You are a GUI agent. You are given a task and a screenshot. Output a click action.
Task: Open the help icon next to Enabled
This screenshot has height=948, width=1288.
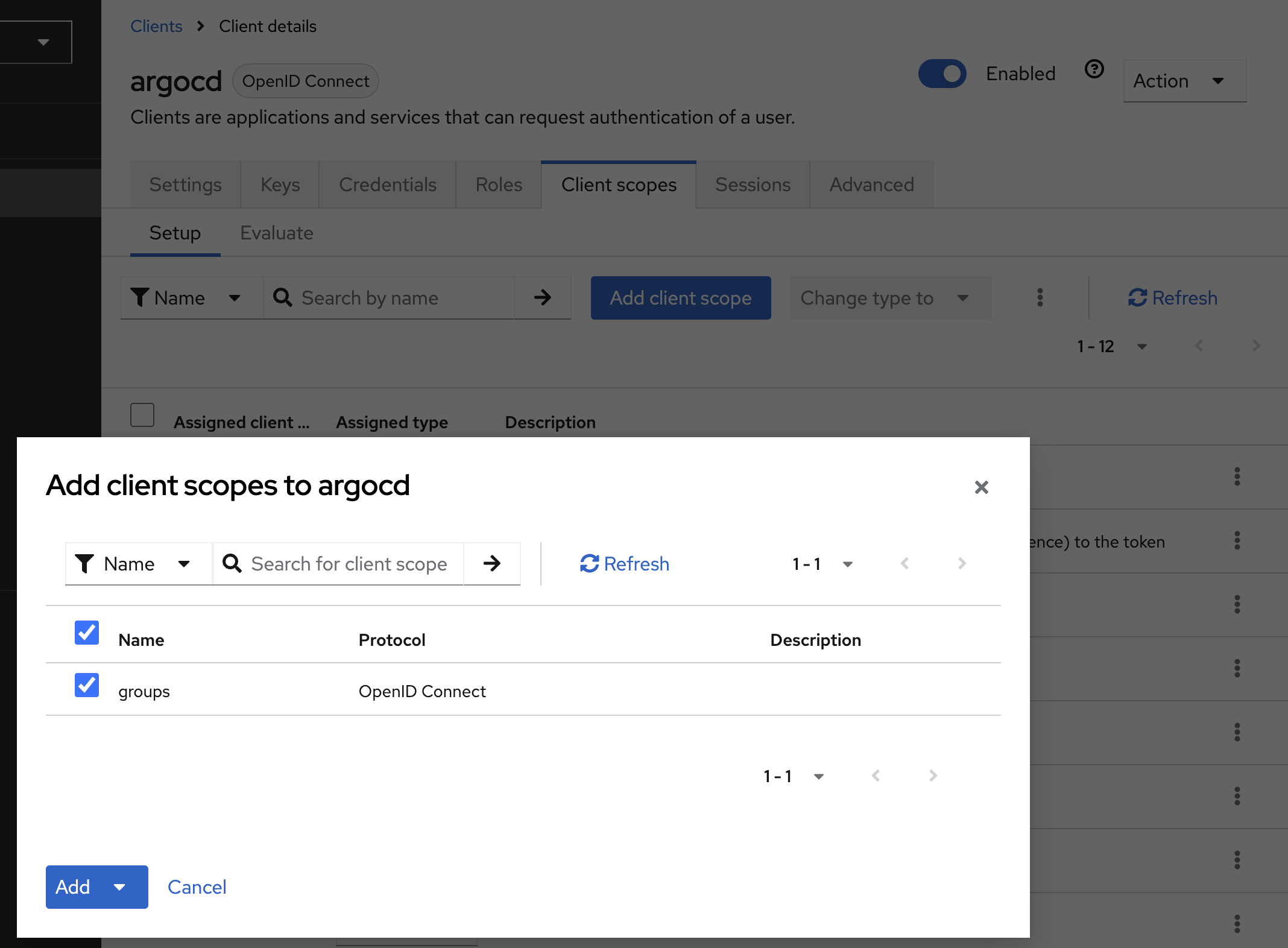tap(1094, 69)
